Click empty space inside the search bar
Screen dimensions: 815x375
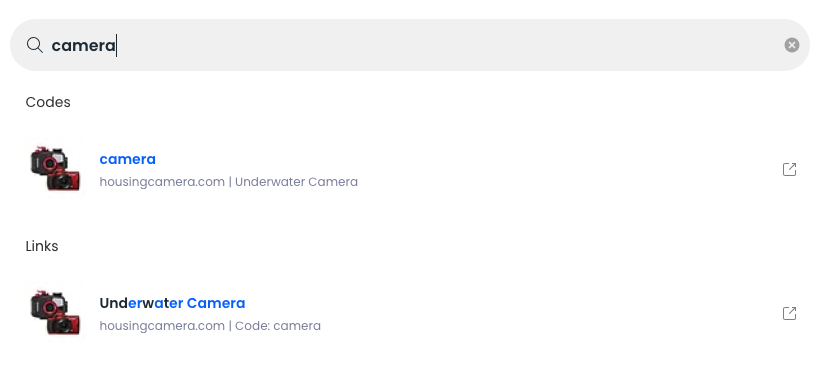coord(447,45)
